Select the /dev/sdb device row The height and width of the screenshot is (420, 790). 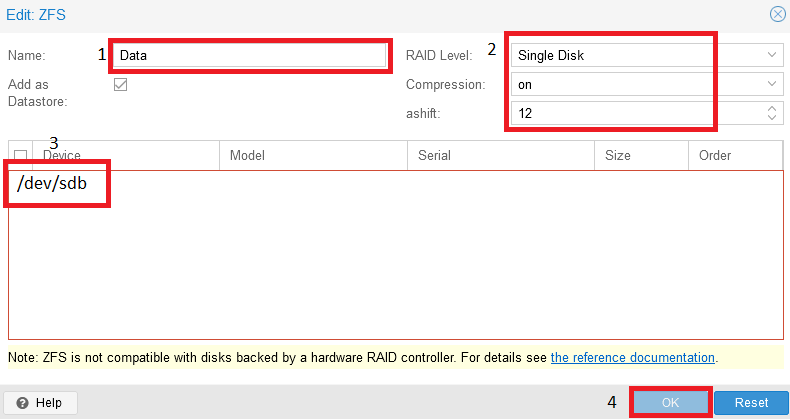52,183
